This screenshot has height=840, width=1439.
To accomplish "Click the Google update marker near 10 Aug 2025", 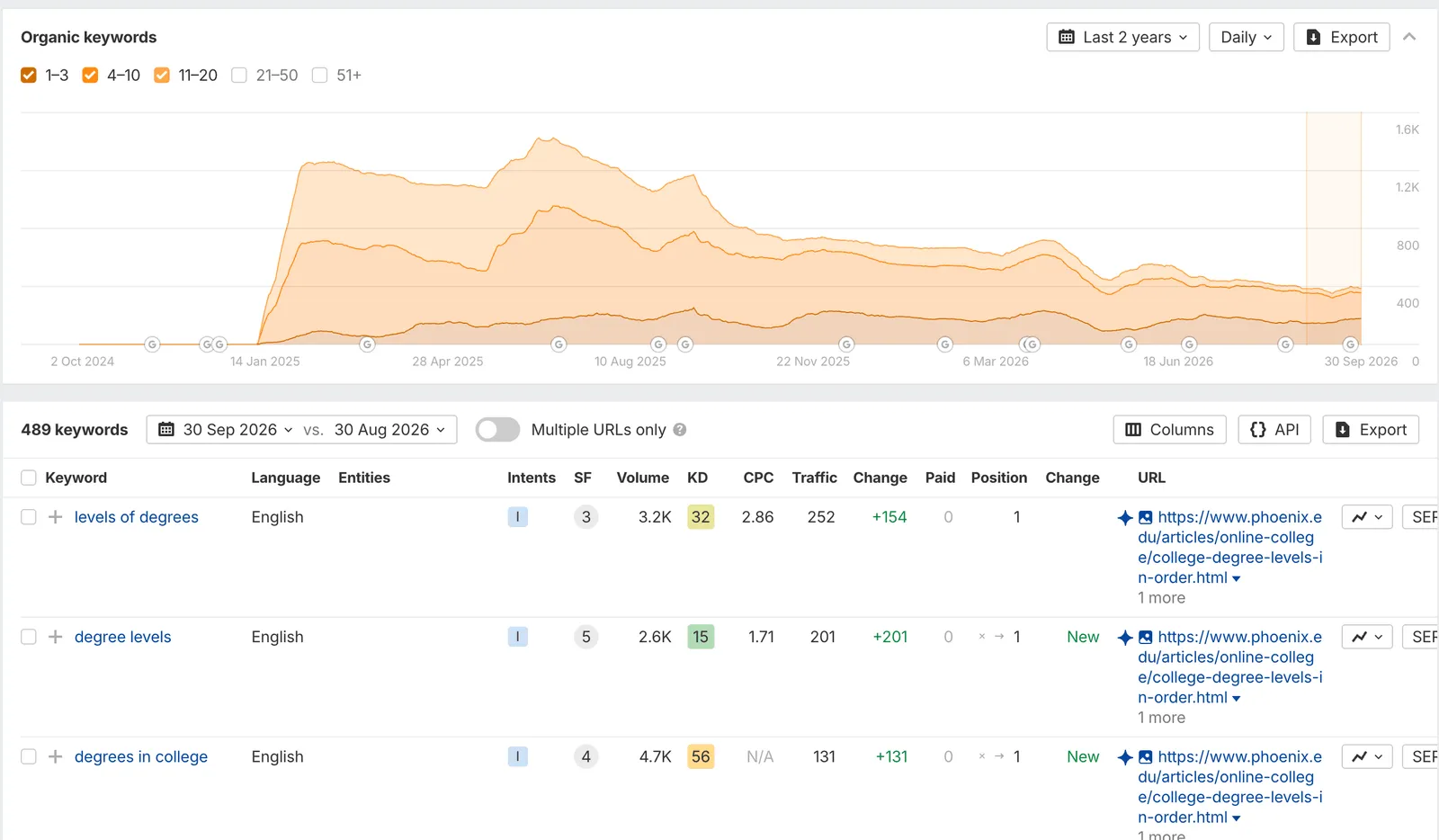I will click(659, 344).
